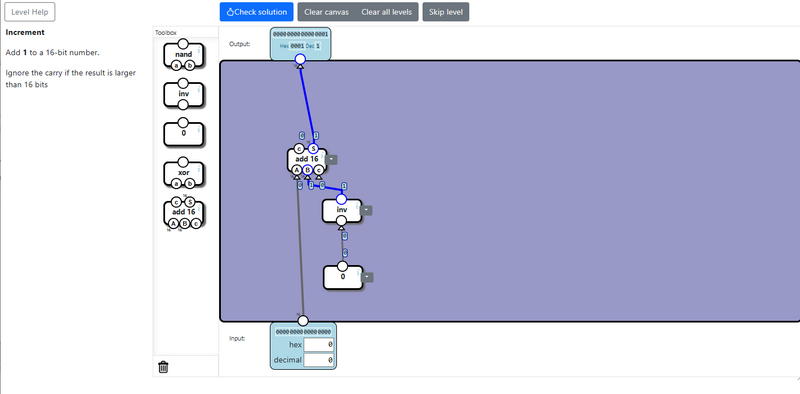Click the output binary bits display

coord(301,34)
